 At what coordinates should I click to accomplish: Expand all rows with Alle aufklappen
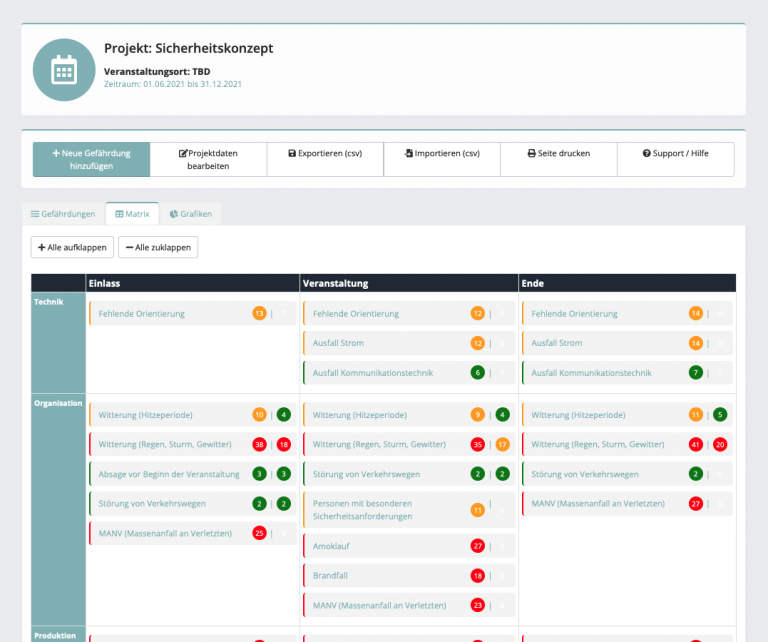(x=71, y=247)
